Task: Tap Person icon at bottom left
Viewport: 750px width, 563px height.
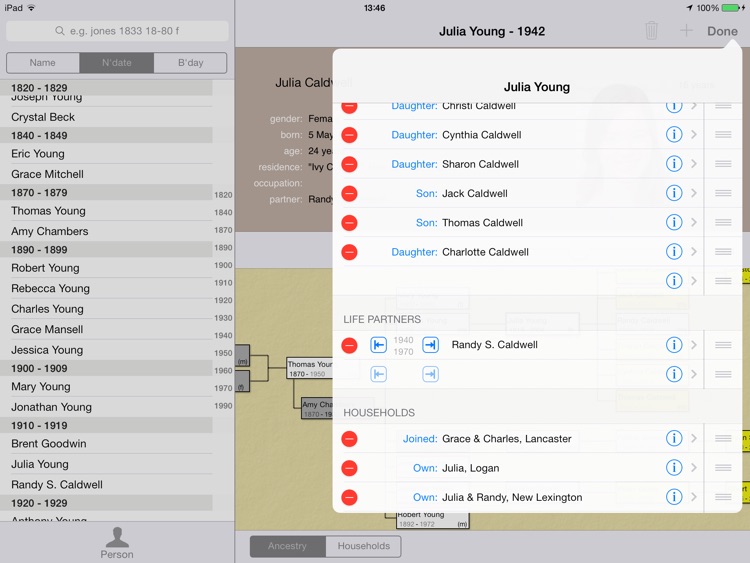Action: click(117, 543)
